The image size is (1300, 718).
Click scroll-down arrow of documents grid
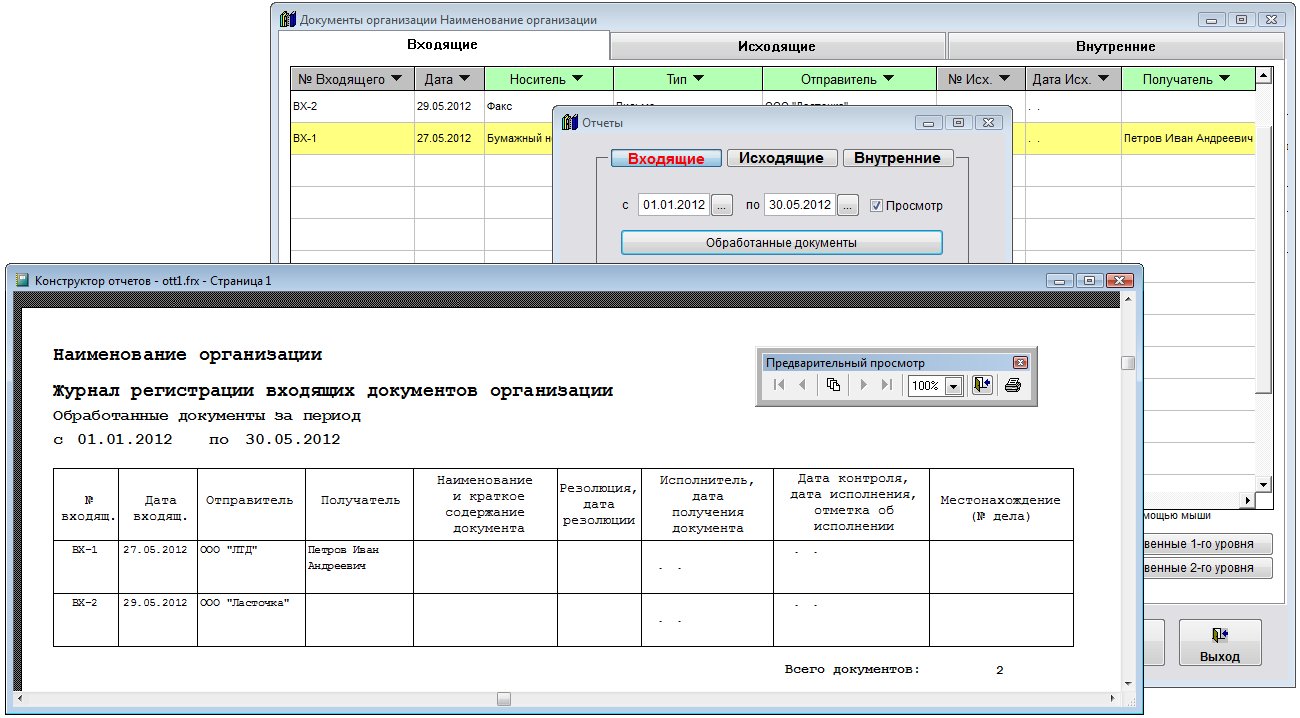(1265, 484)
